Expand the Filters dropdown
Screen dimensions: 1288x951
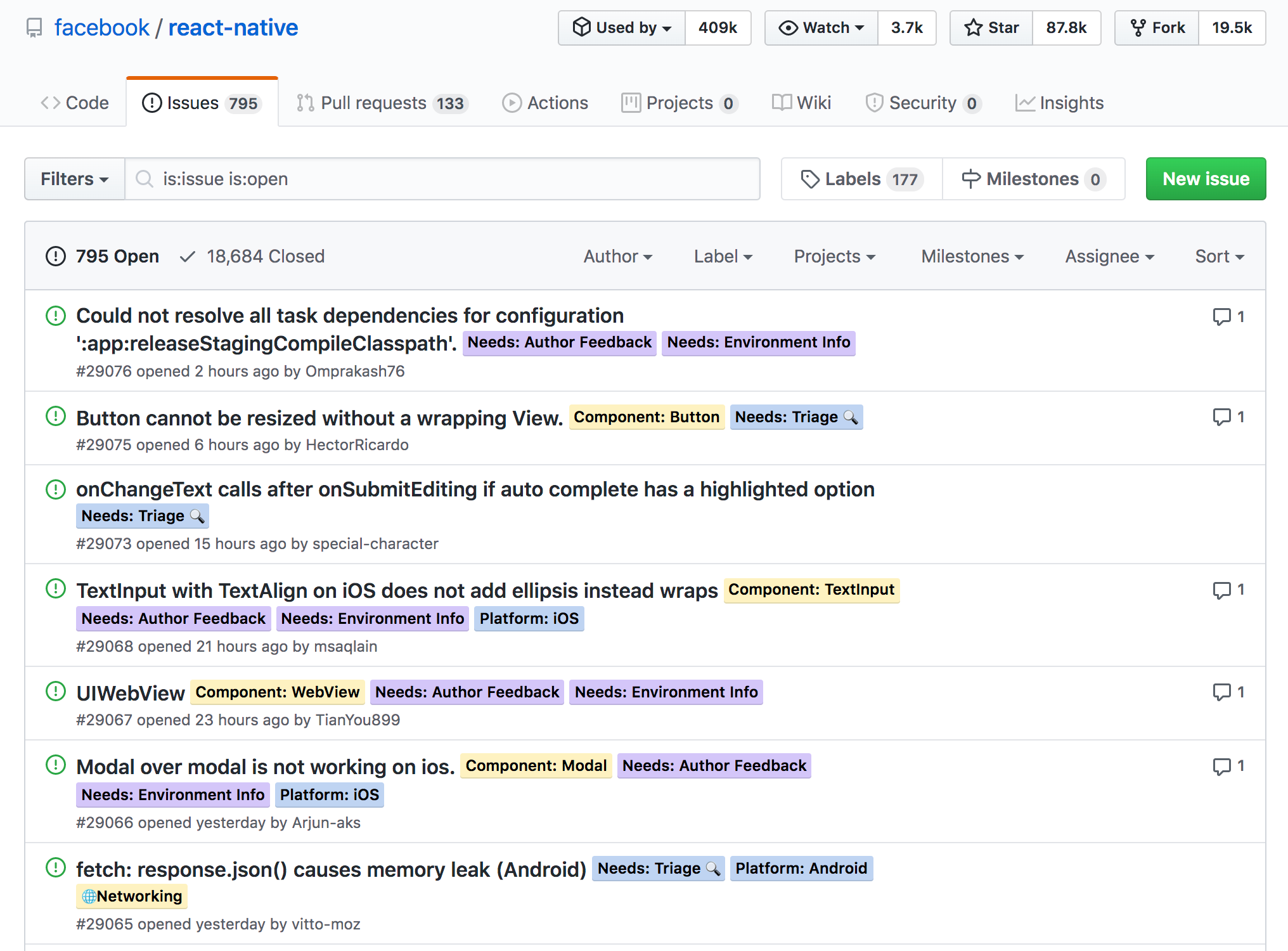coord(74,179)
